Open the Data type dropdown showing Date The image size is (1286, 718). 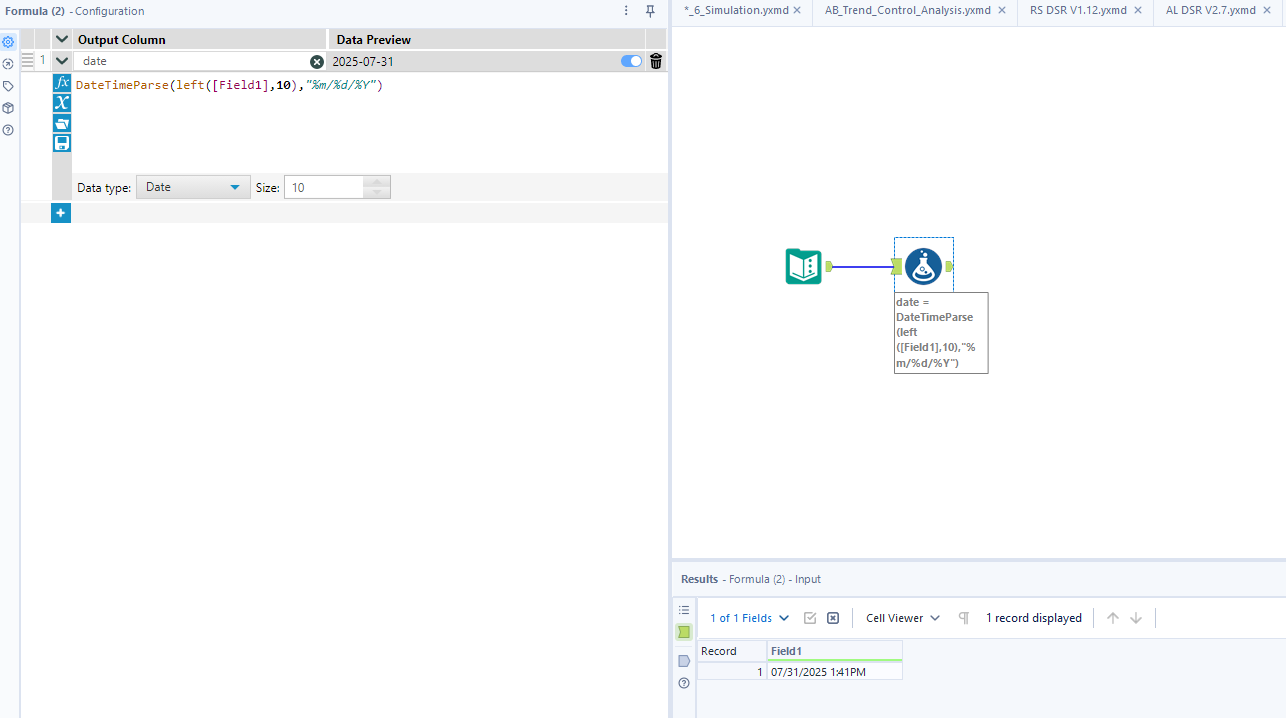coord(193,187)
